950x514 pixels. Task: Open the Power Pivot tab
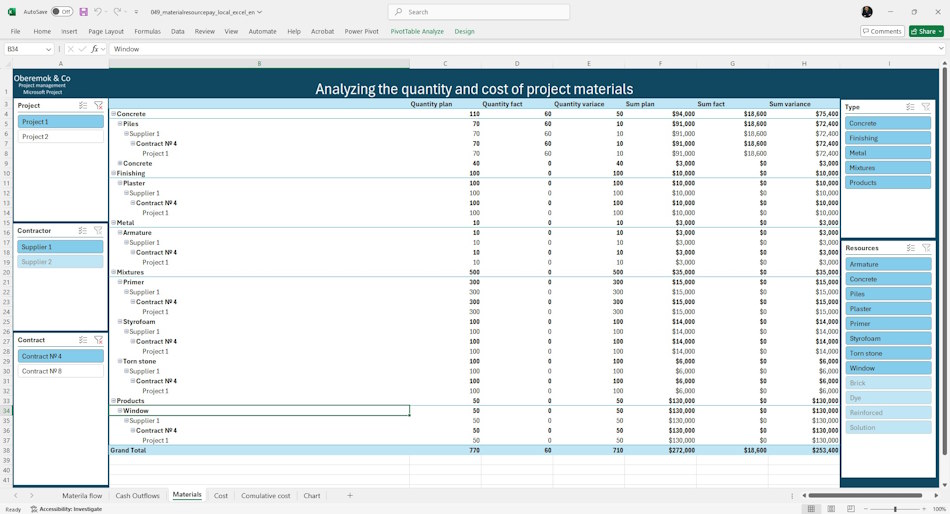362,32
